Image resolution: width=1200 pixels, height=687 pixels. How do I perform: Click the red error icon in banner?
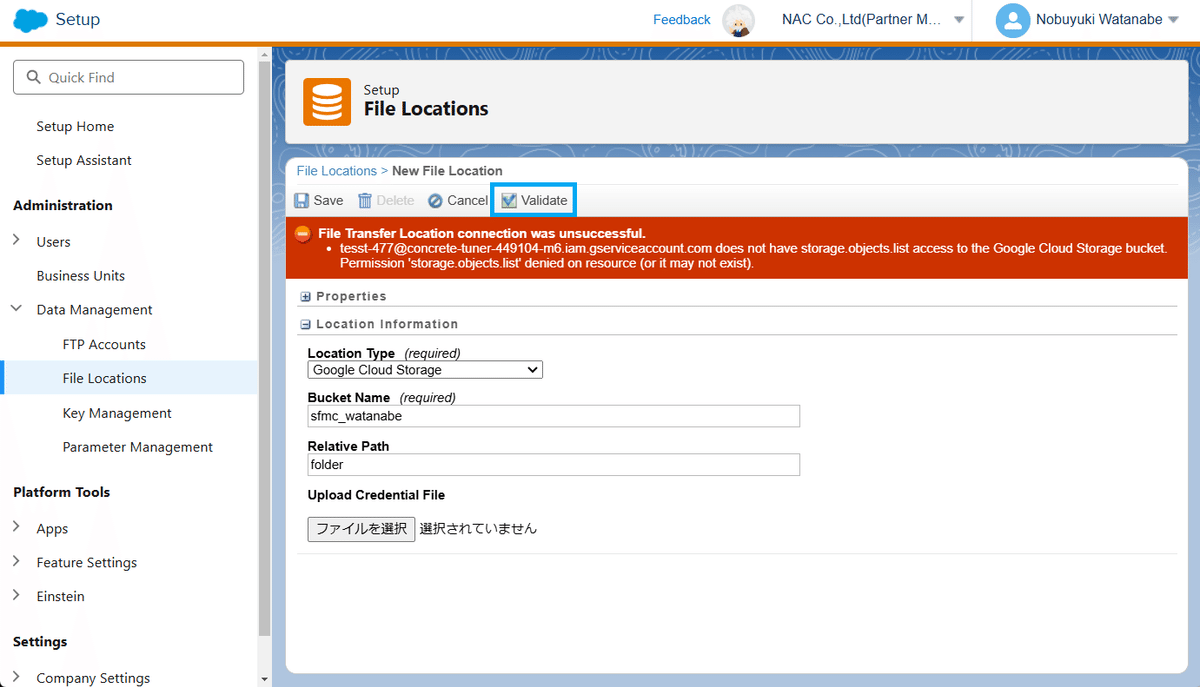(303, 234)
